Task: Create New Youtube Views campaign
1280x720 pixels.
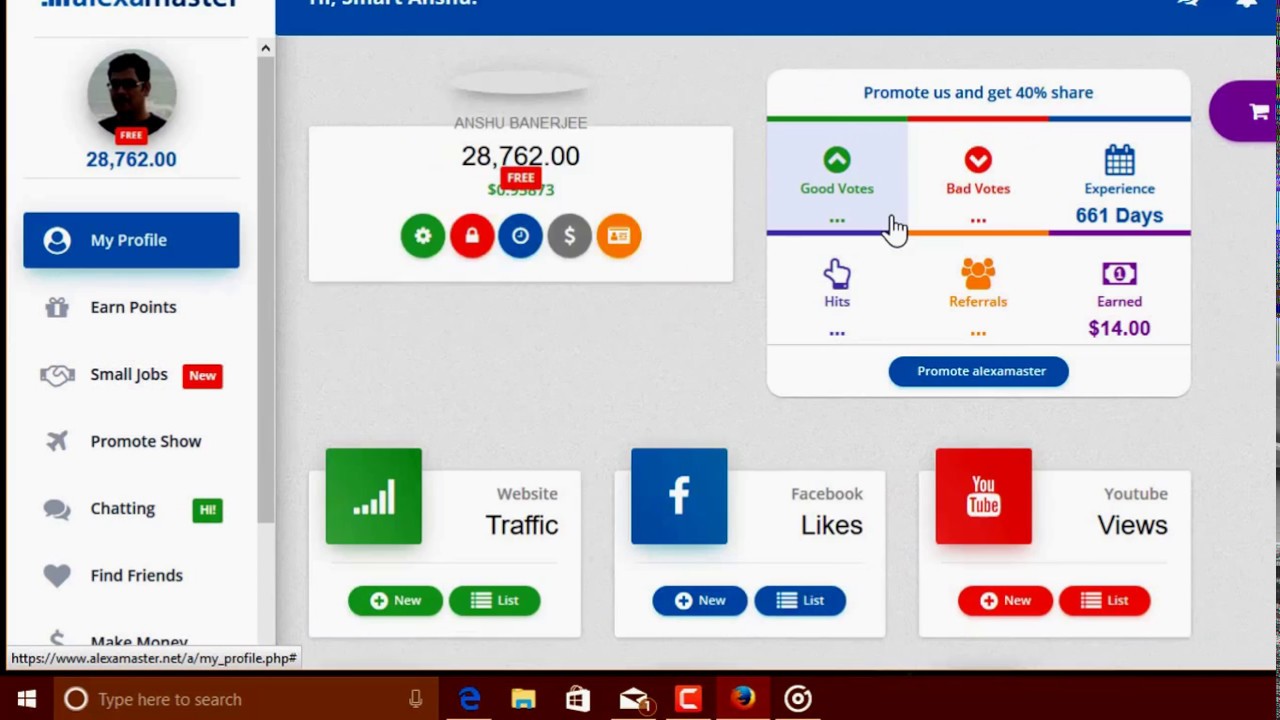Action: tap(1005, 601)
